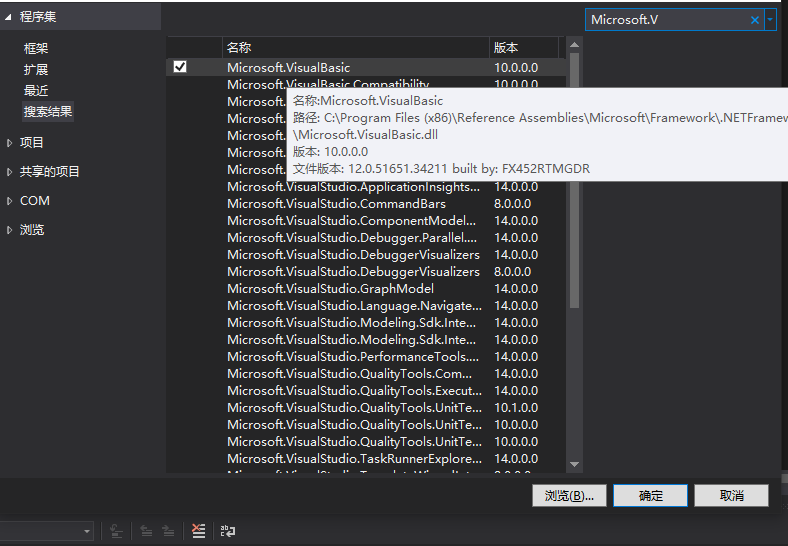
Task: Sort the list by the 名称 column header
Action: pyautogui.click(x=355, y=48)
